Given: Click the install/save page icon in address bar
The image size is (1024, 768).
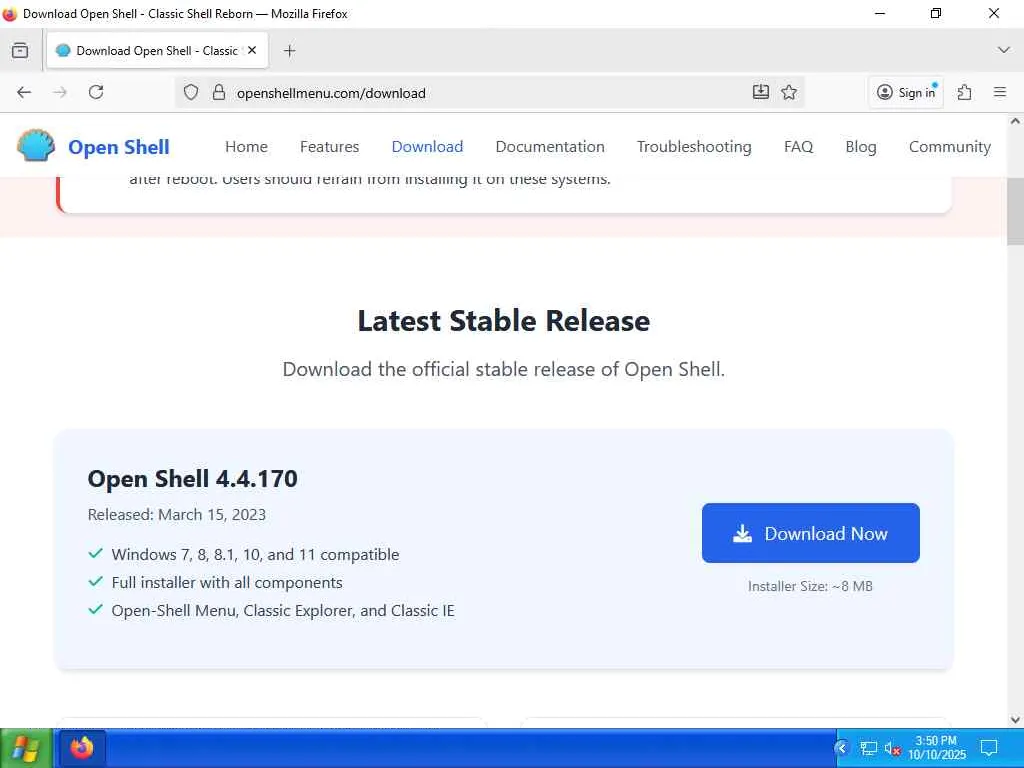Looking at the screenshot, I should [761, 92].
